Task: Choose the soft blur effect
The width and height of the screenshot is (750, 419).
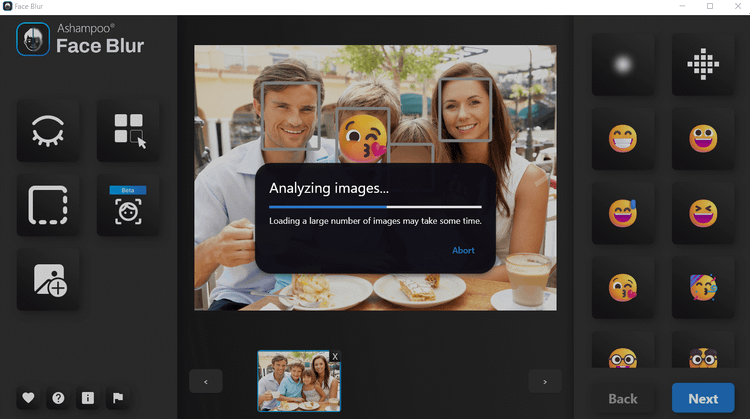Action: click(x=623, y=65)
